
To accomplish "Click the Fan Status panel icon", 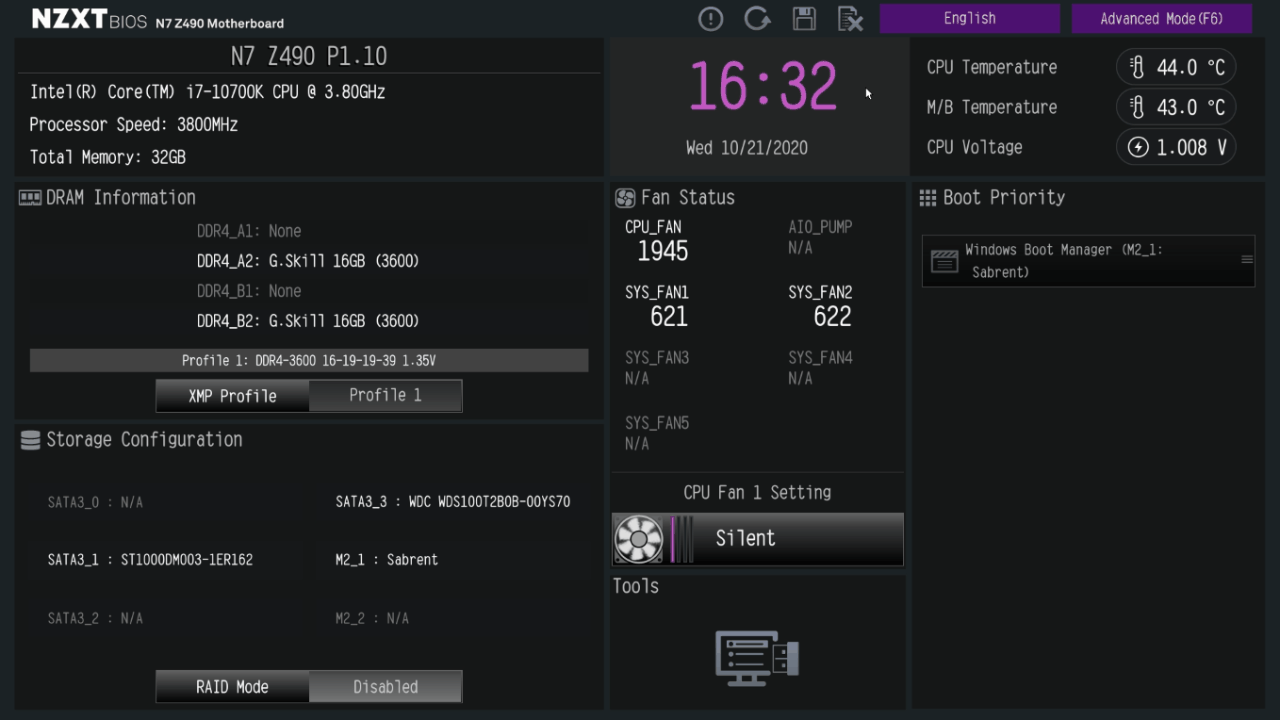I will [x=625, y=197].
